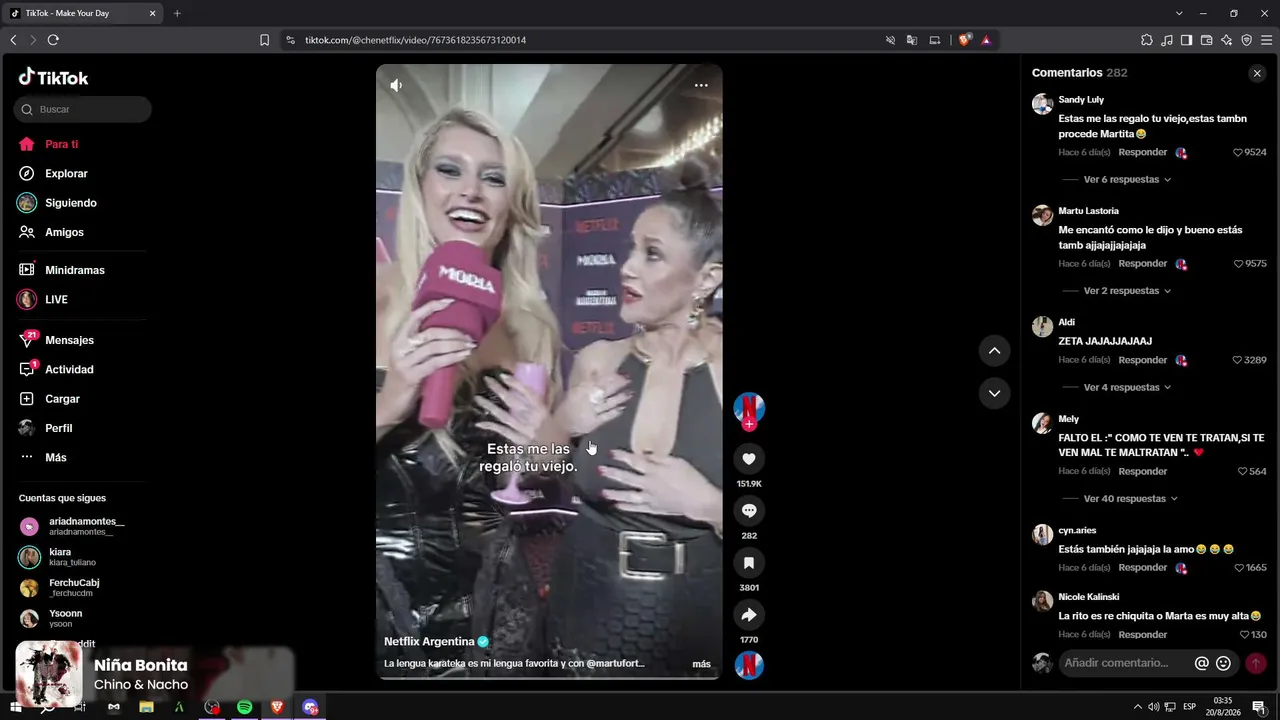Reply to Aldi's comment
This screenshot has width=1280, height=720.
(1143, 360)
